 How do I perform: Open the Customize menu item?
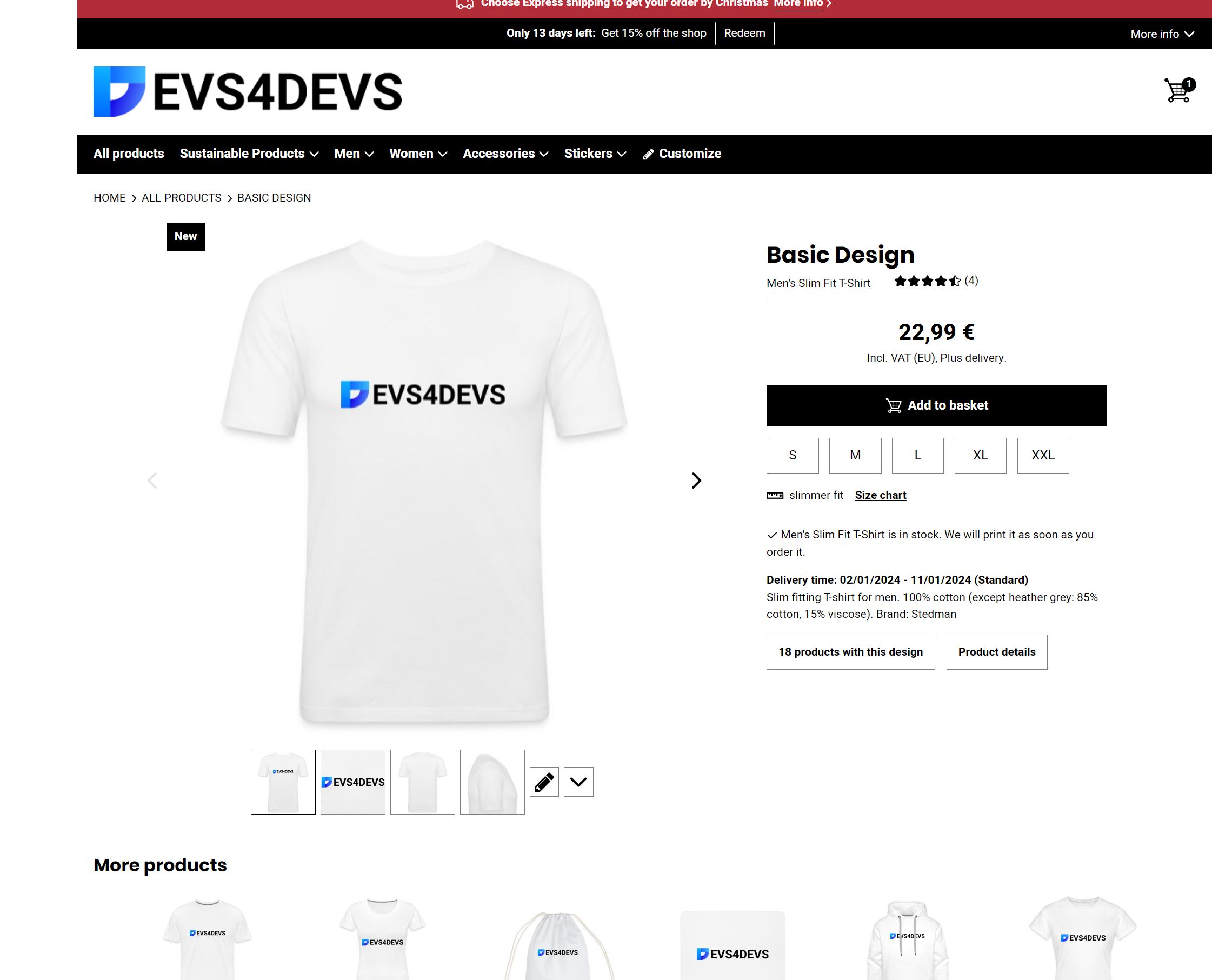pos(682,154)
